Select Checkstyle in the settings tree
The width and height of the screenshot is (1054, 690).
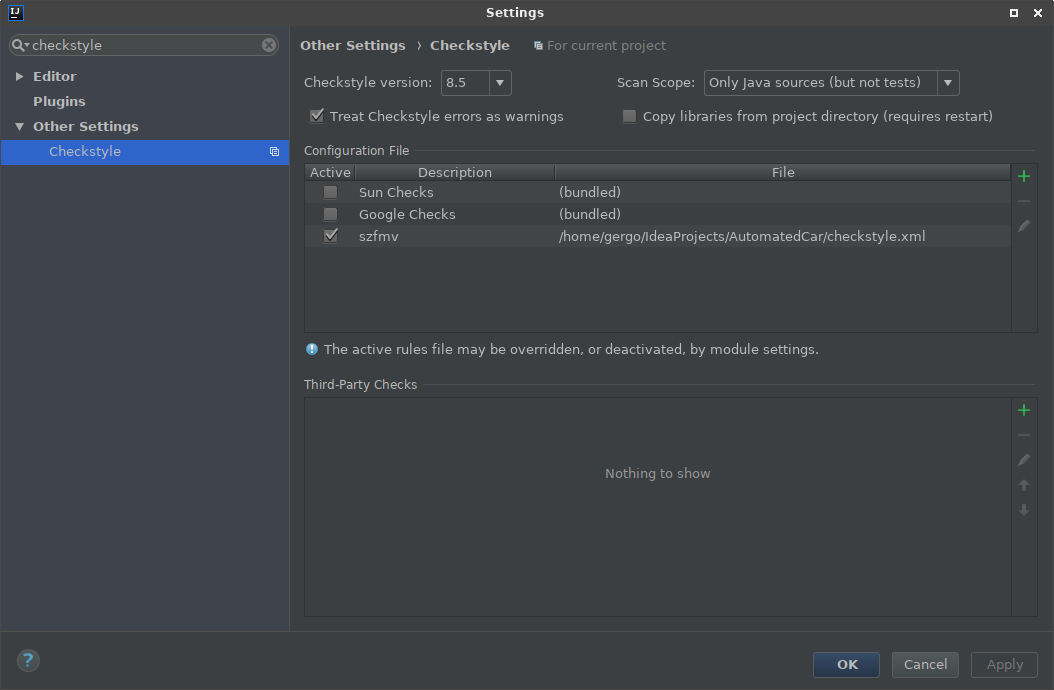coord(85,152)
